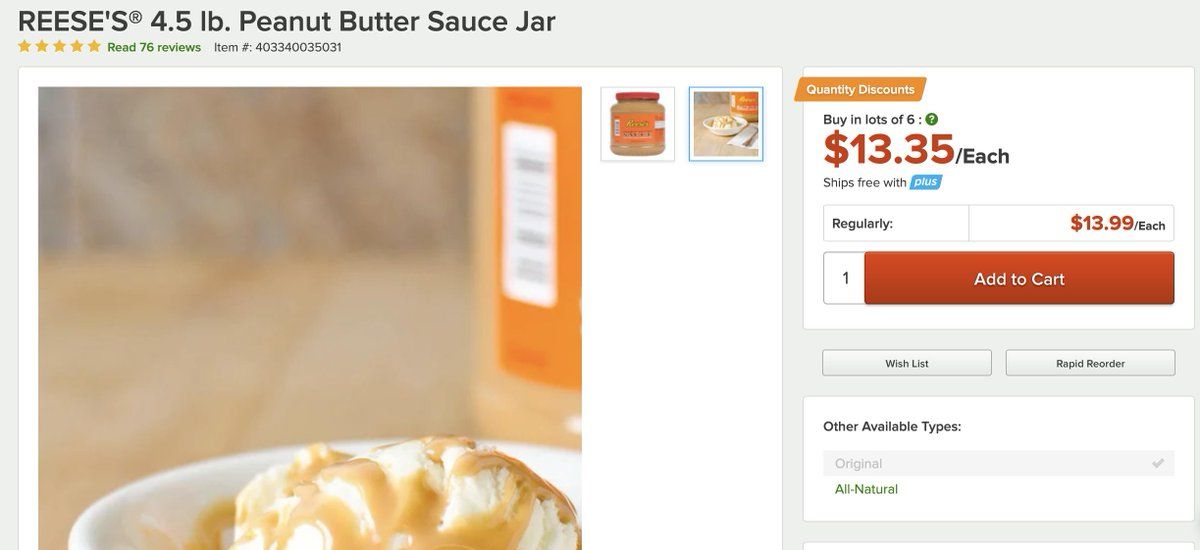Click the main ice cream product image

pos(310,318)
